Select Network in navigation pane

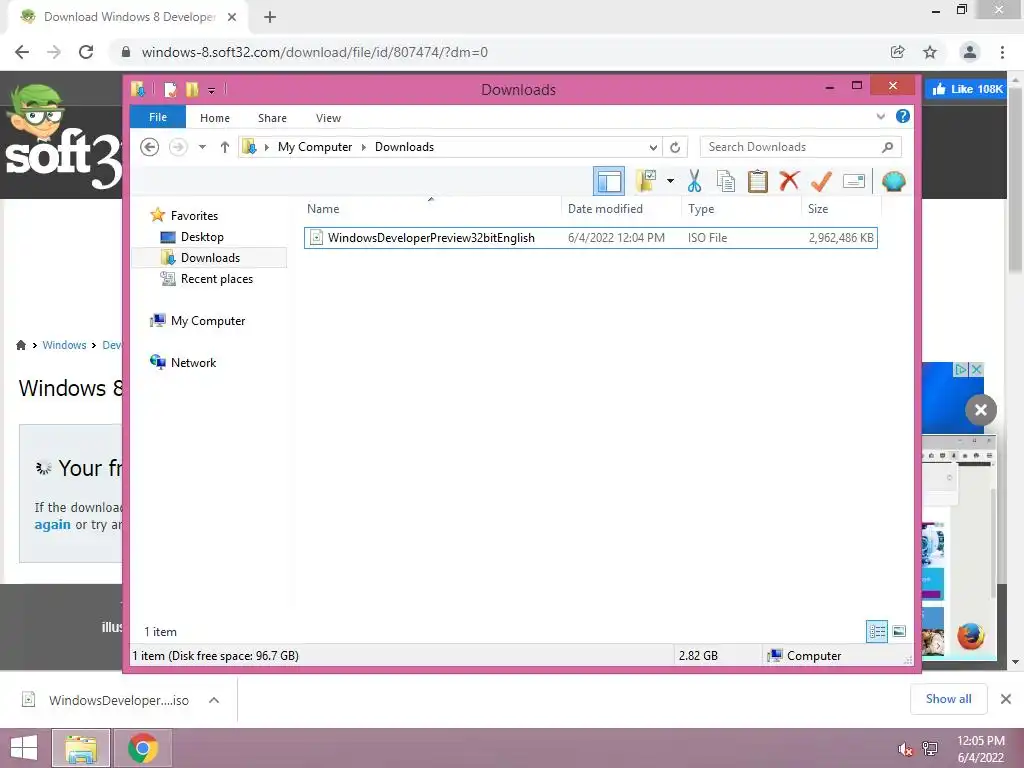click(193, 362)
